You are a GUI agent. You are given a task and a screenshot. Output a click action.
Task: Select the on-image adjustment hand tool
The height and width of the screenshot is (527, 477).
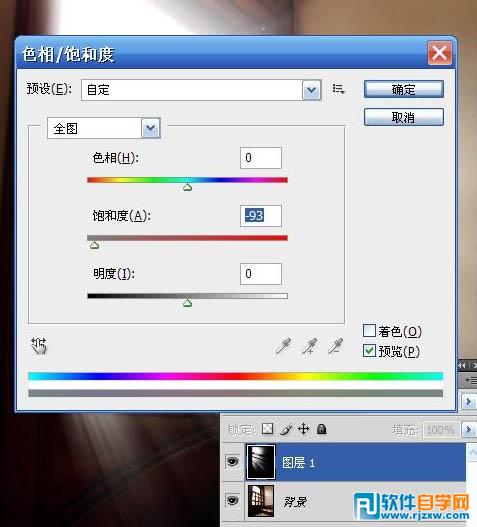(39, 346)
